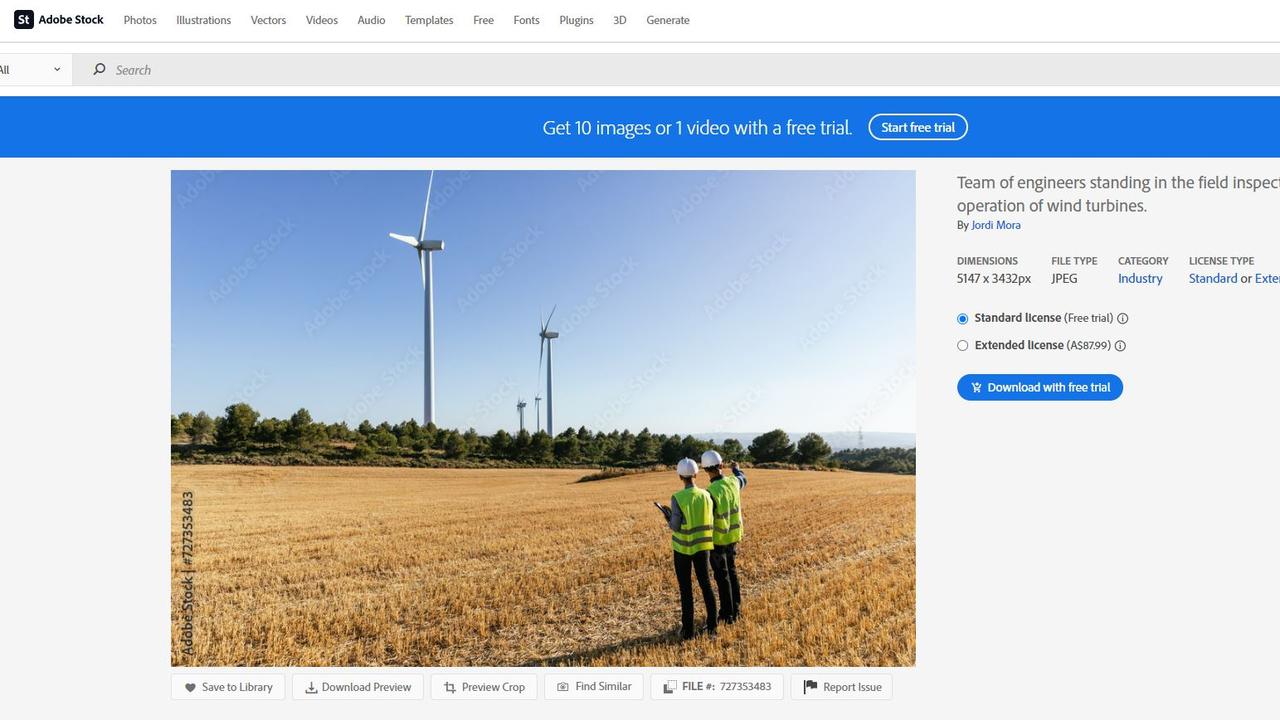
Task: Click the file number 727353483
Action: (745, 687)
